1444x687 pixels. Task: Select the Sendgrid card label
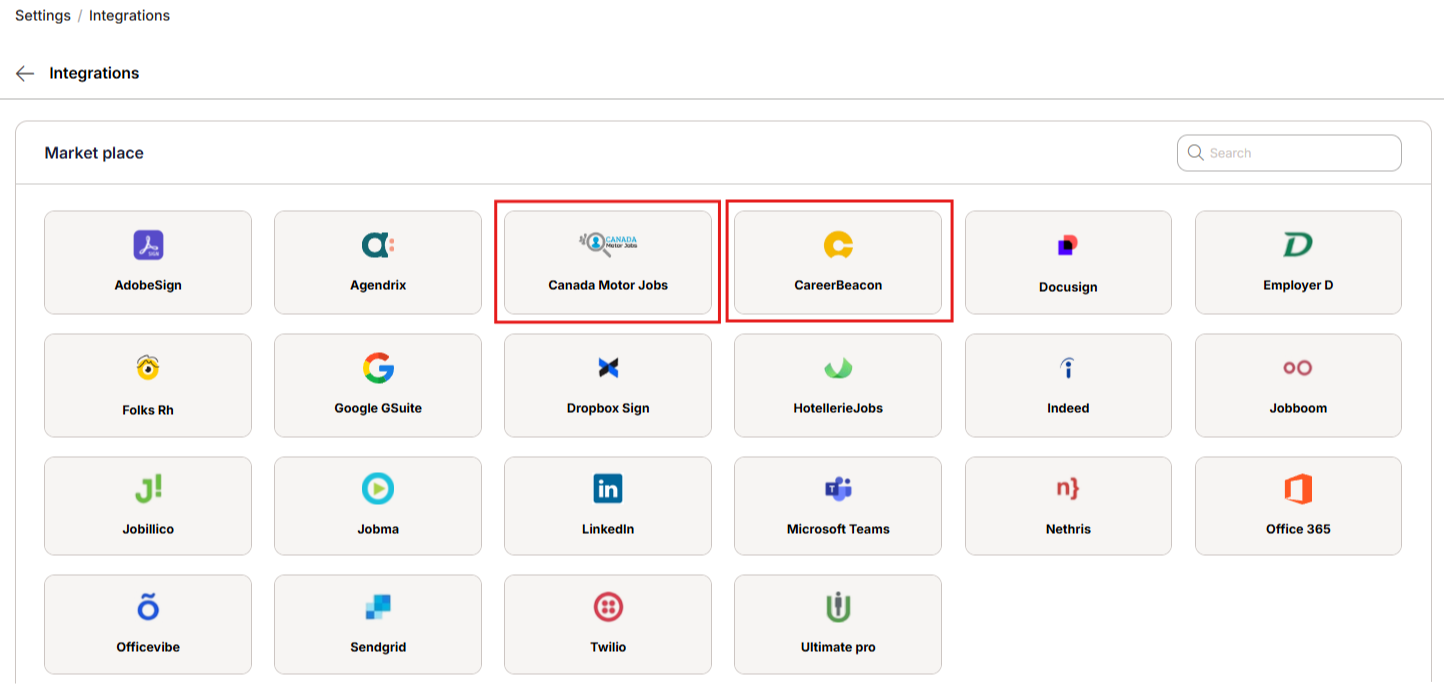point(378,647)
